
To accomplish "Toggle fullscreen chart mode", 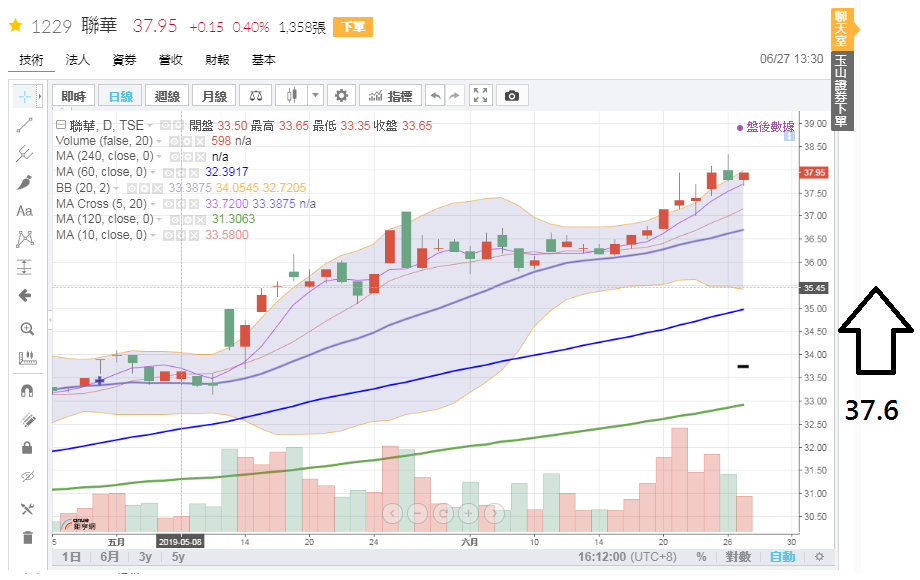I will click(x=481, y=96).
